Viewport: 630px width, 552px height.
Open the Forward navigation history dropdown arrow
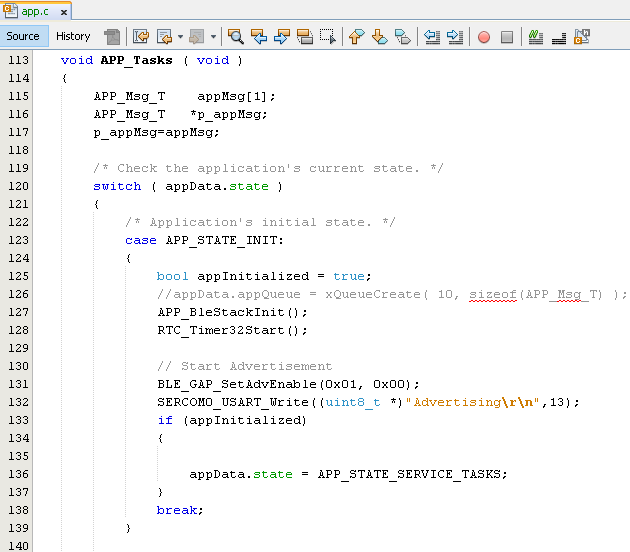click(214, 37)
